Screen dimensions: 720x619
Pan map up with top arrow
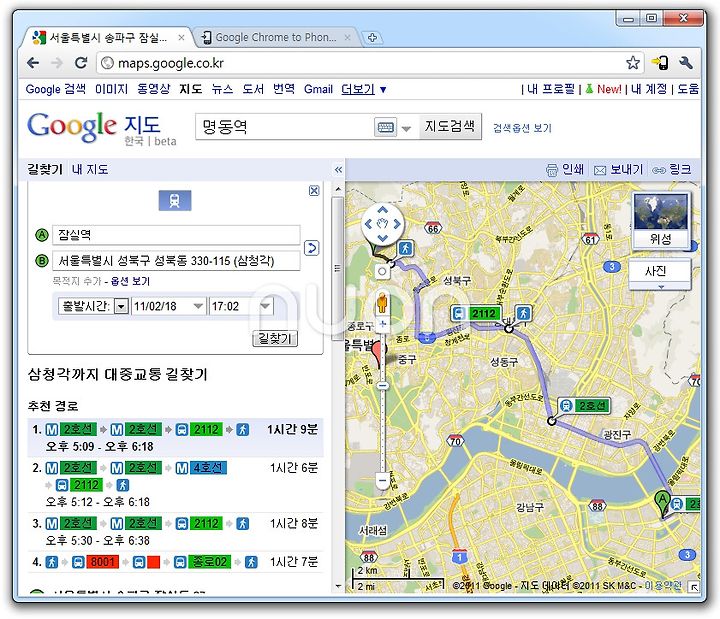click(x=382, y=210)
